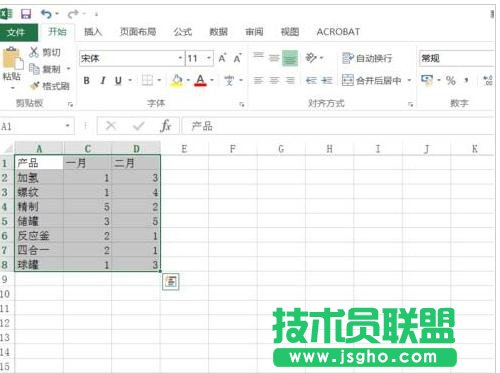Decrease font size with smaller A icon
Viewport: 500px width, 373px height.
[237, 58]
